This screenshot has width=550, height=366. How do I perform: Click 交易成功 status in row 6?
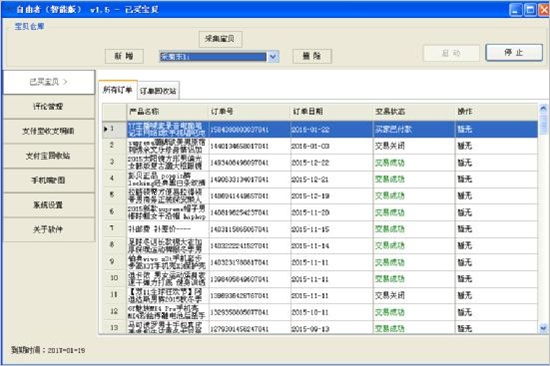390,213
